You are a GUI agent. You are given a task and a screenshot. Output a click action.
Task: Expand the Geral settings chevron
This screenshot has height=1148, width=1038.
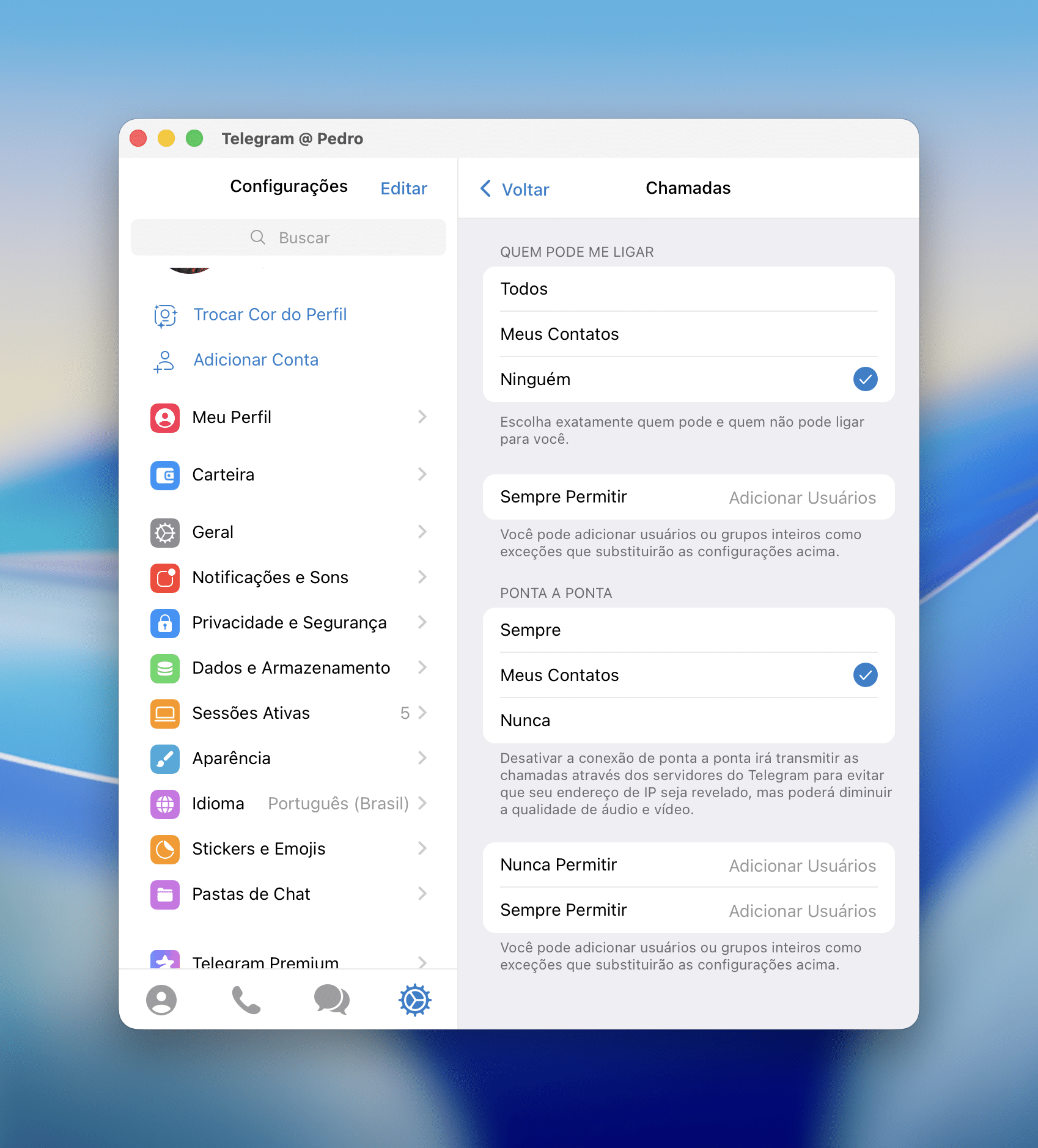(x=422, y=532)
